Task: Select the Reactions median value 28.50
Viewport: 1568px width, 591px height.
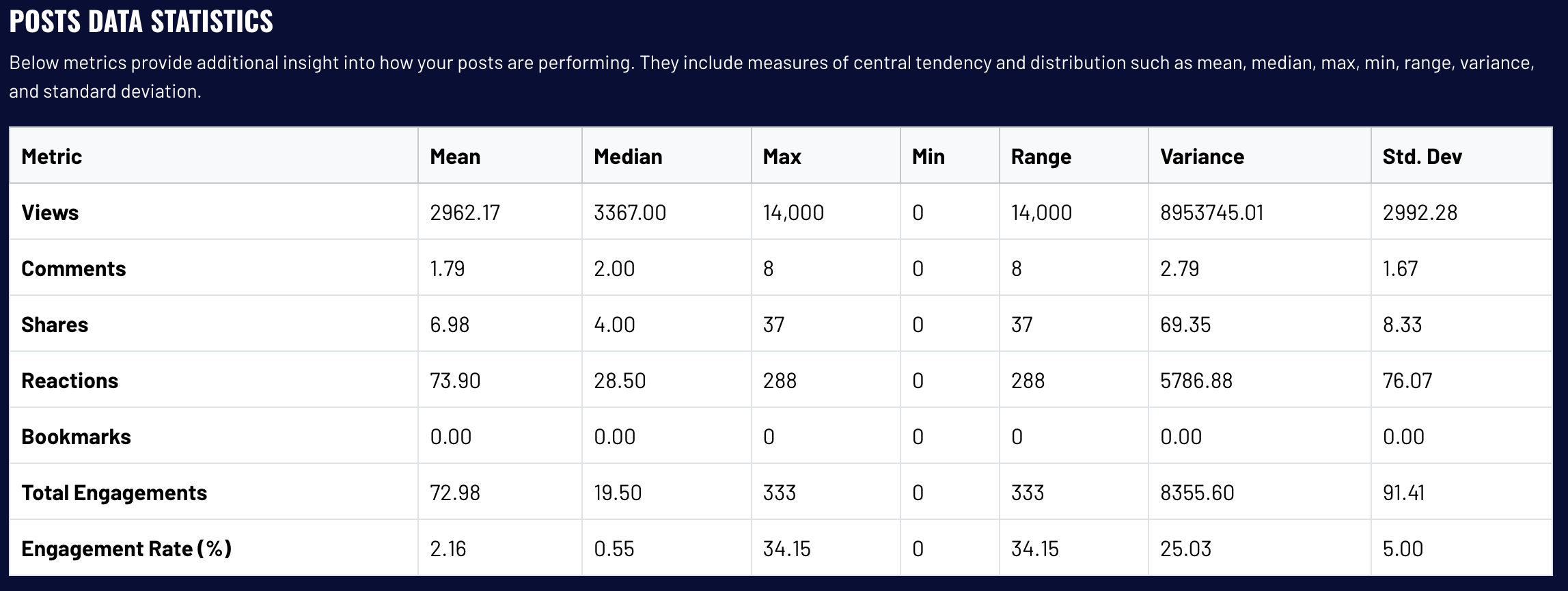Action: tap(620, 381)
